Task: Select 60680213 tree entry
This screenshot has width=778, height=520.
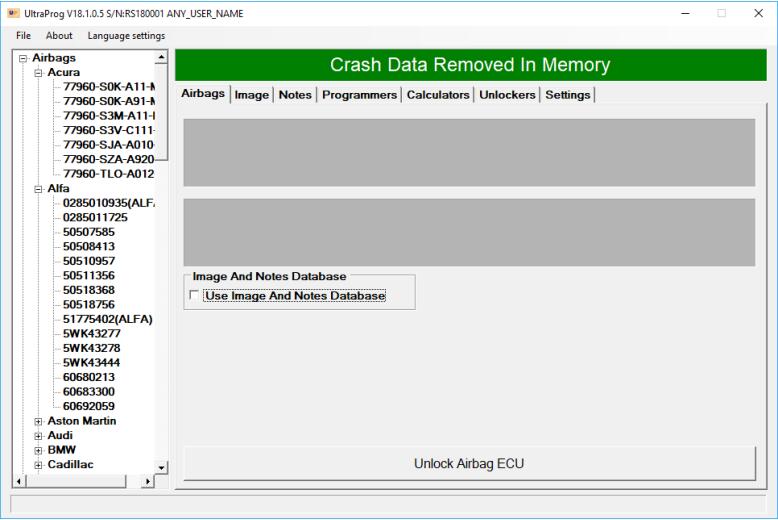Action: tap(89, 377)
